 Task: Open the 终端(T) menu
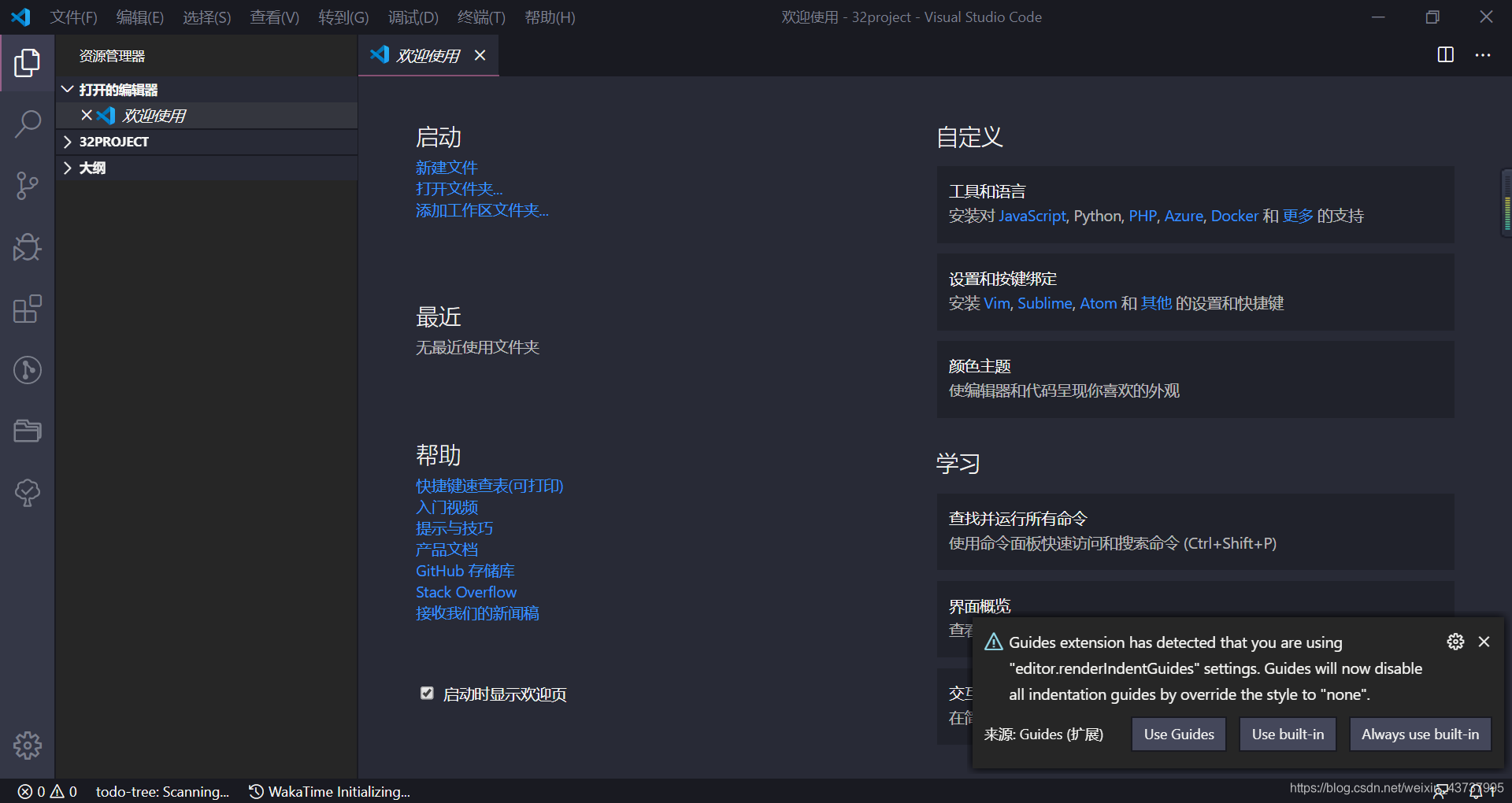[480, 17]
